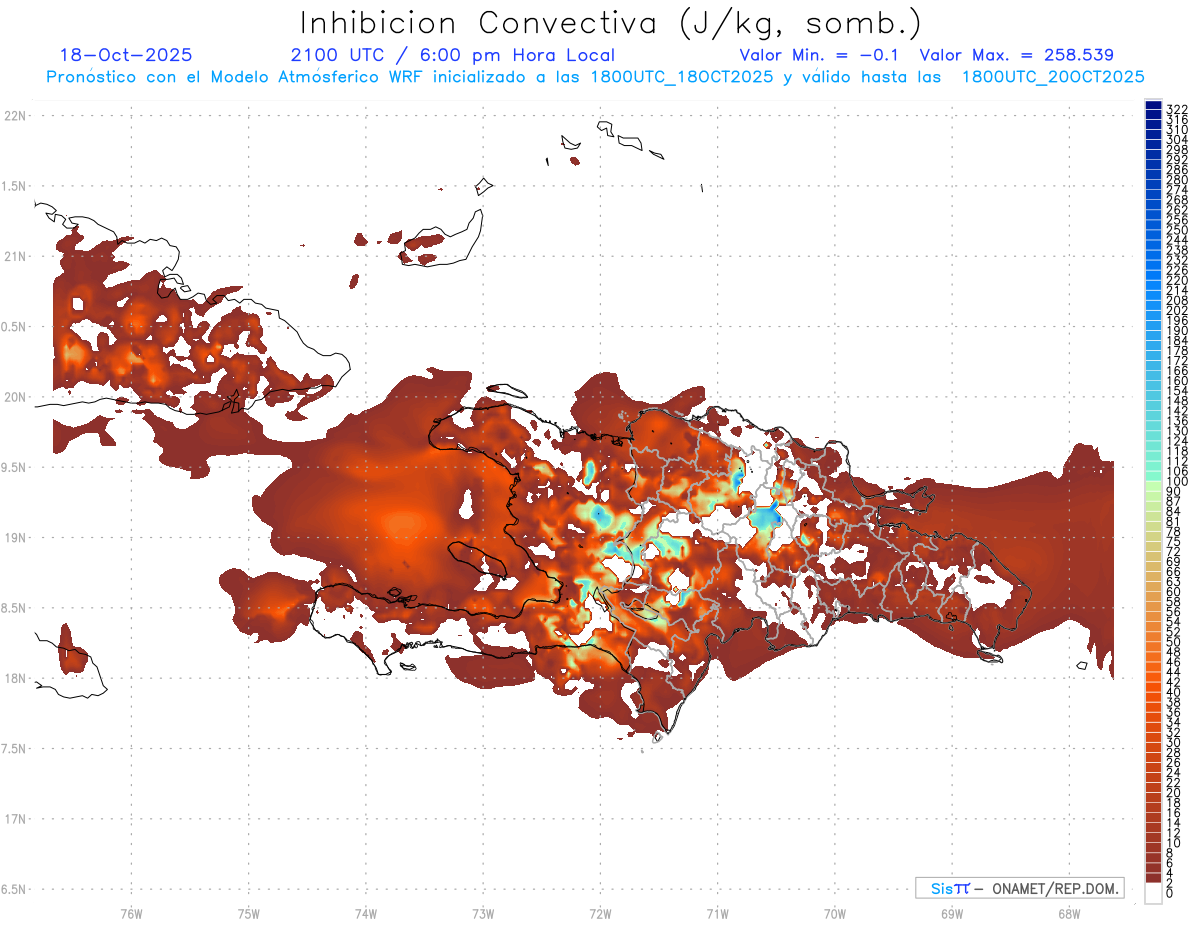Click the 17N latitude axis label
Viewport: 1200px width, 927px height.
click(x=15, y=819)
